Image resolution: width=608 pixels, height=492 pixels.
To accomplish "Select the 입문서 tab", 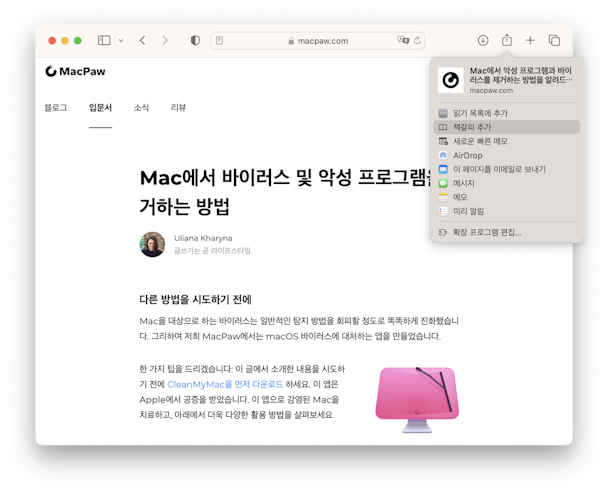I will pos(100,108).
